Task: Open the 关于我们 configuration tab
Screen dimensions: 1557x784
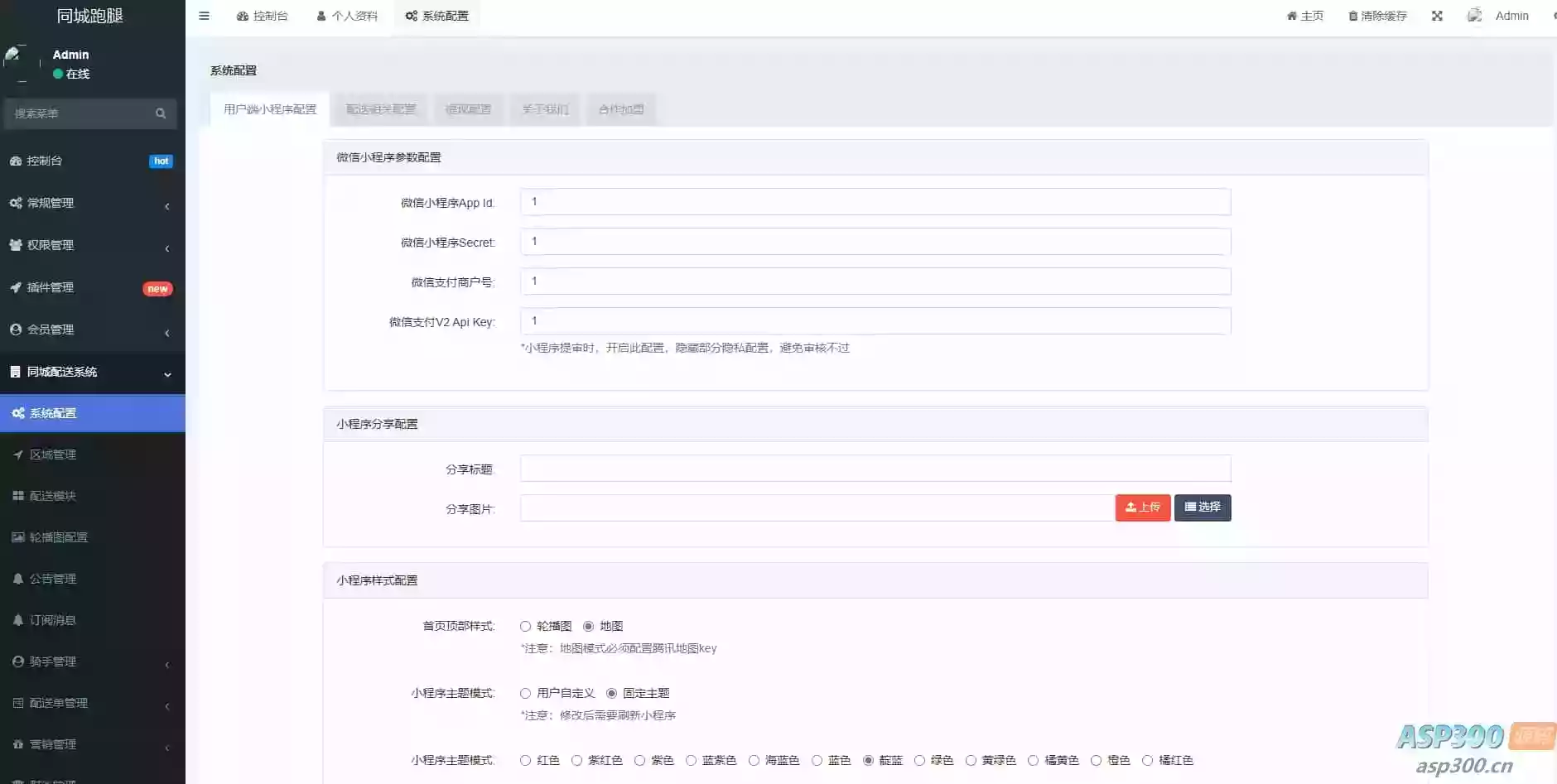Action: 544,108
